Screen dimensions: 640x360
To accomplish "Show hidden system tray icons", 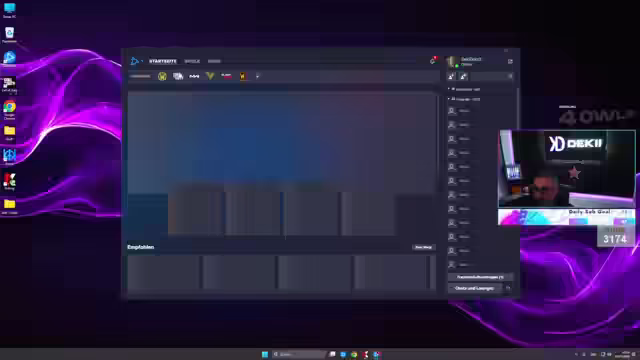I will click(x=576, y=354).
